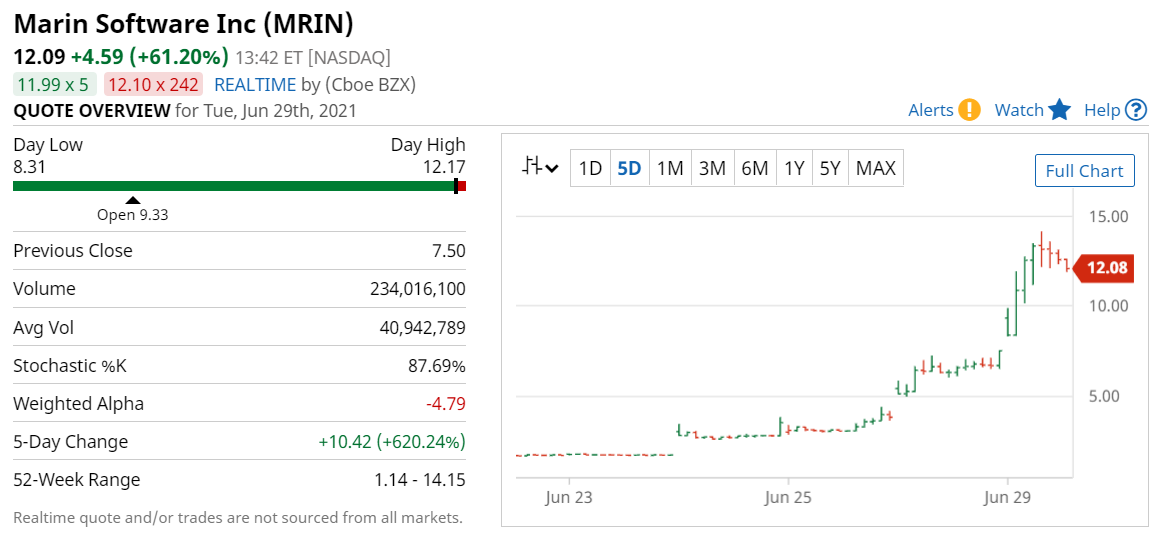Click the Jun 25 date label on chart
This screenshot has height=534, width=1159.
coord(788,498)
